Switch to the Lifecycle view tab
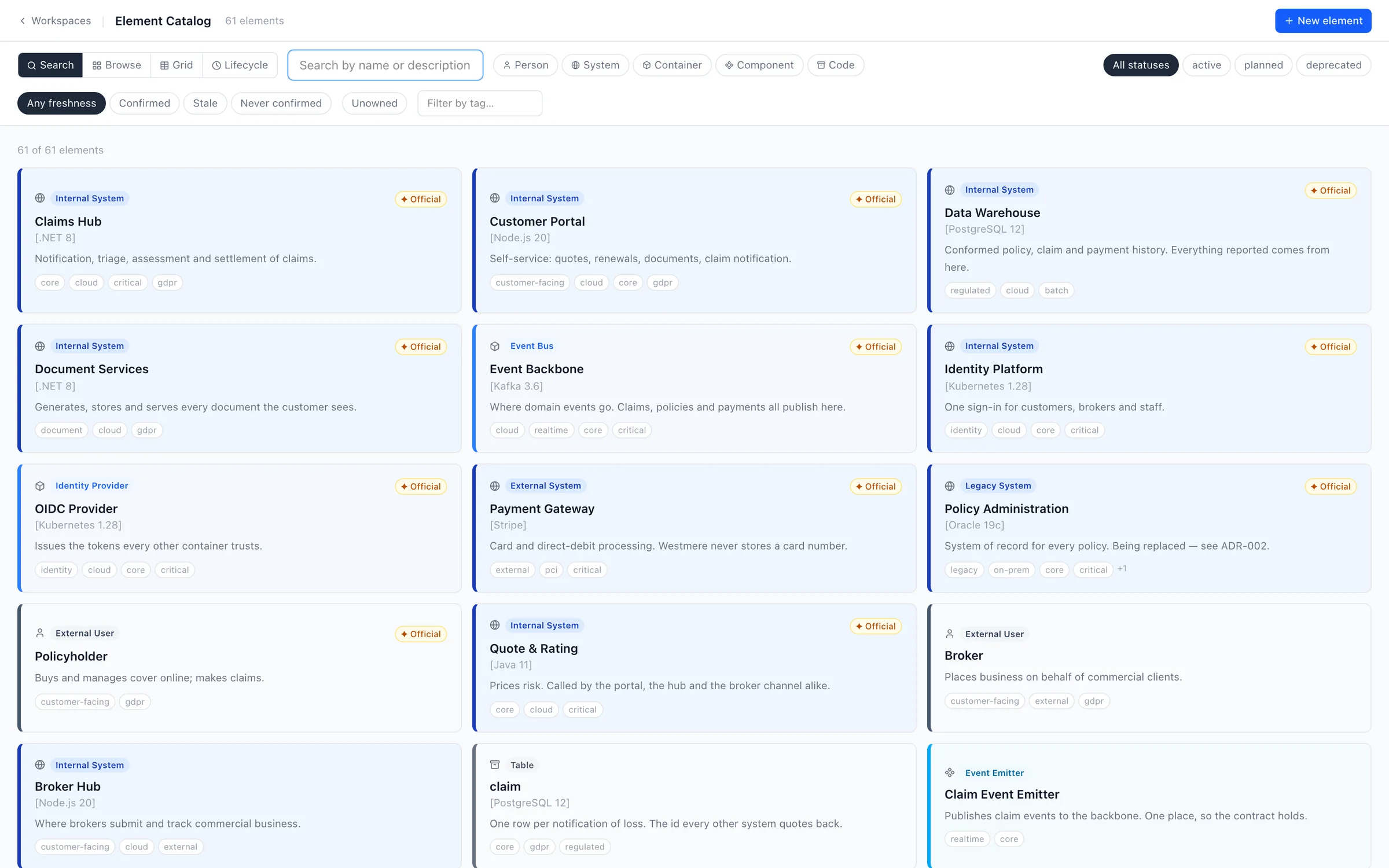 (x=240, y=65)
